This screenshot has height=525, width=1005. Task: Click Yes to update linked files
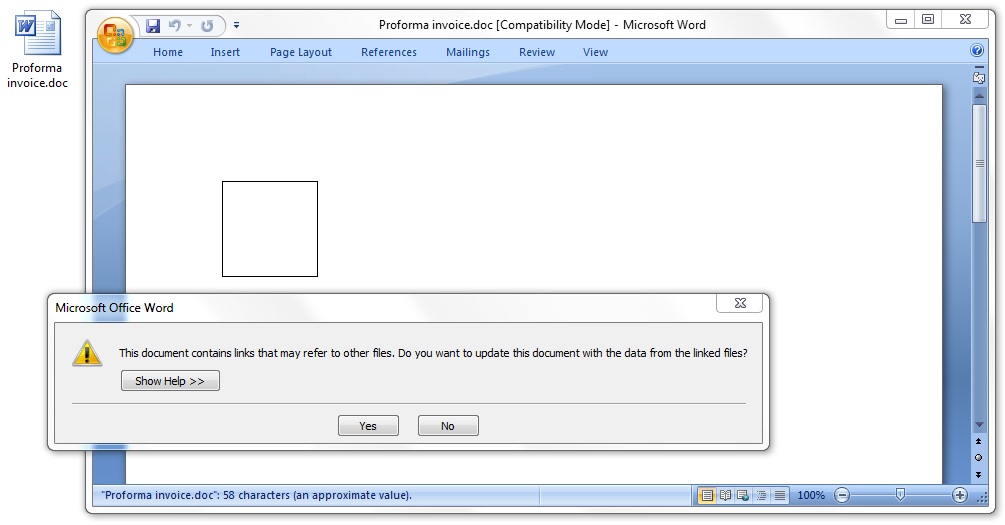[x=368, y=426]
